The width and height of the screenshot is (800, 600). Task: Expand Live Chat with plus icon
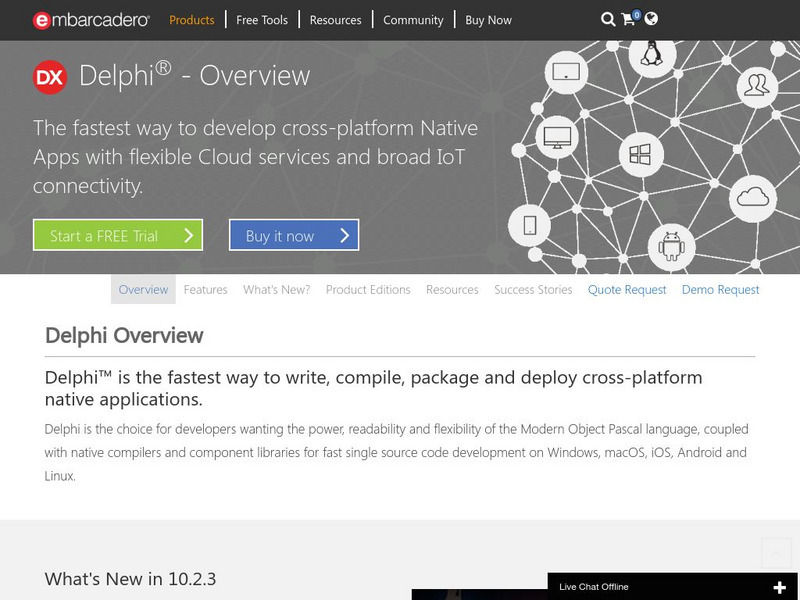click(779, 588)
